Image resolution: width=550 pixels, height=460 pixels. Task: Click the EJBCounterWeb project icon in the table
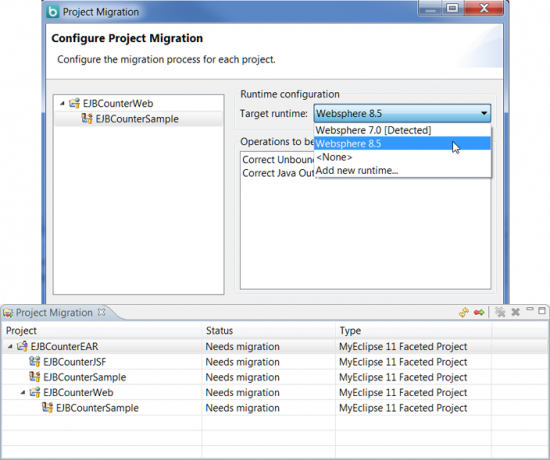34,392
